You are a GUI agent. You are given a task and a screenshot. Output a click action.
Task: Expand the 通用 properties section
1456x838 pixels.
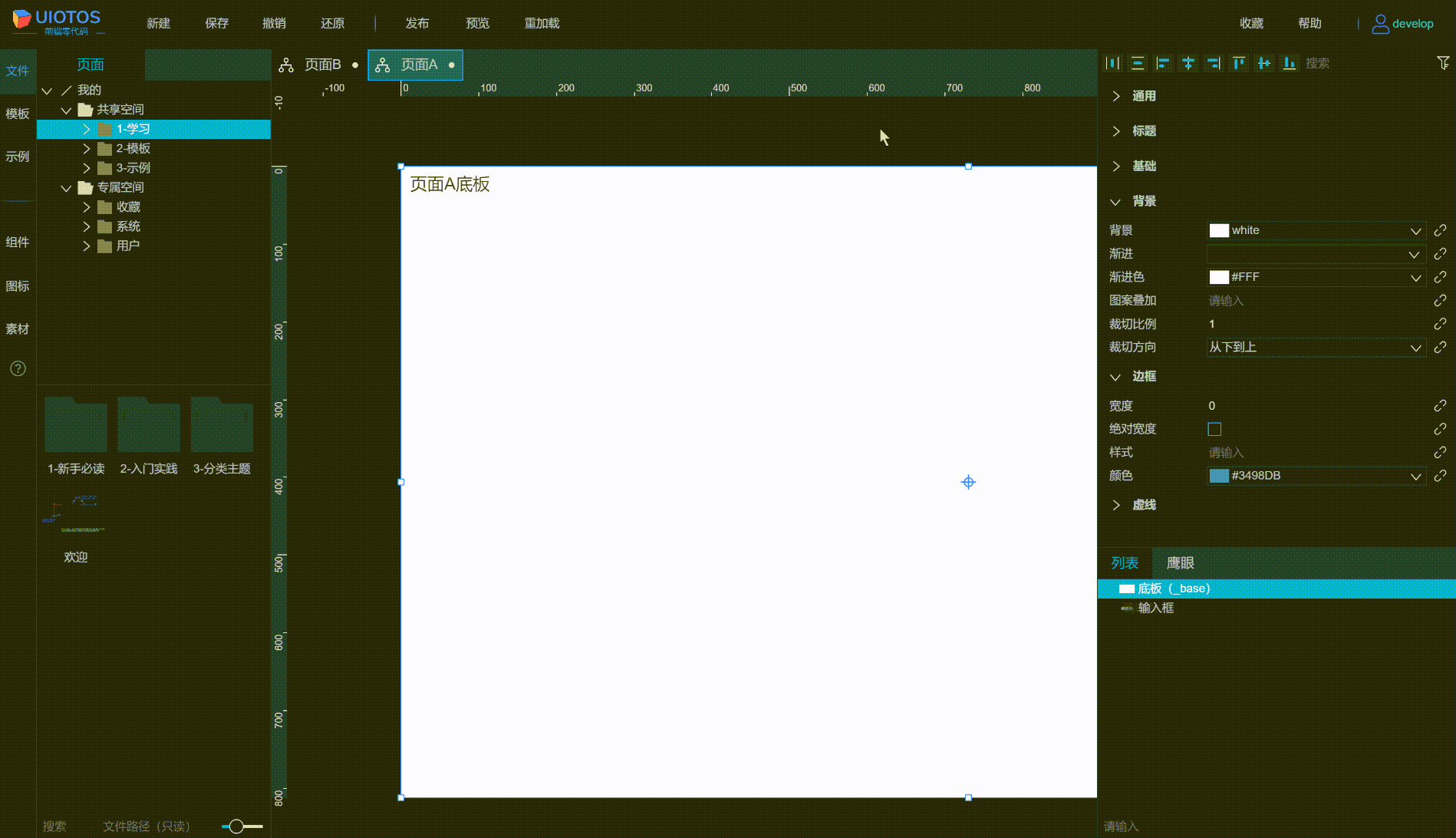1143,96
